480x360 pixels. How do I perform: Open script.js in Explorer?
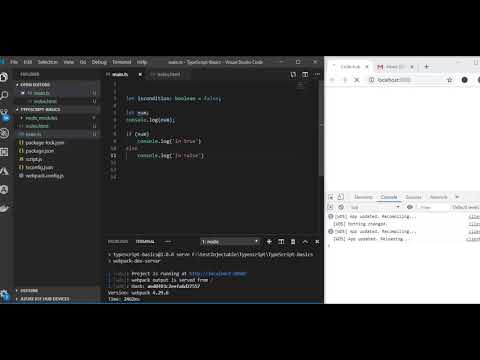pos(34,159)
